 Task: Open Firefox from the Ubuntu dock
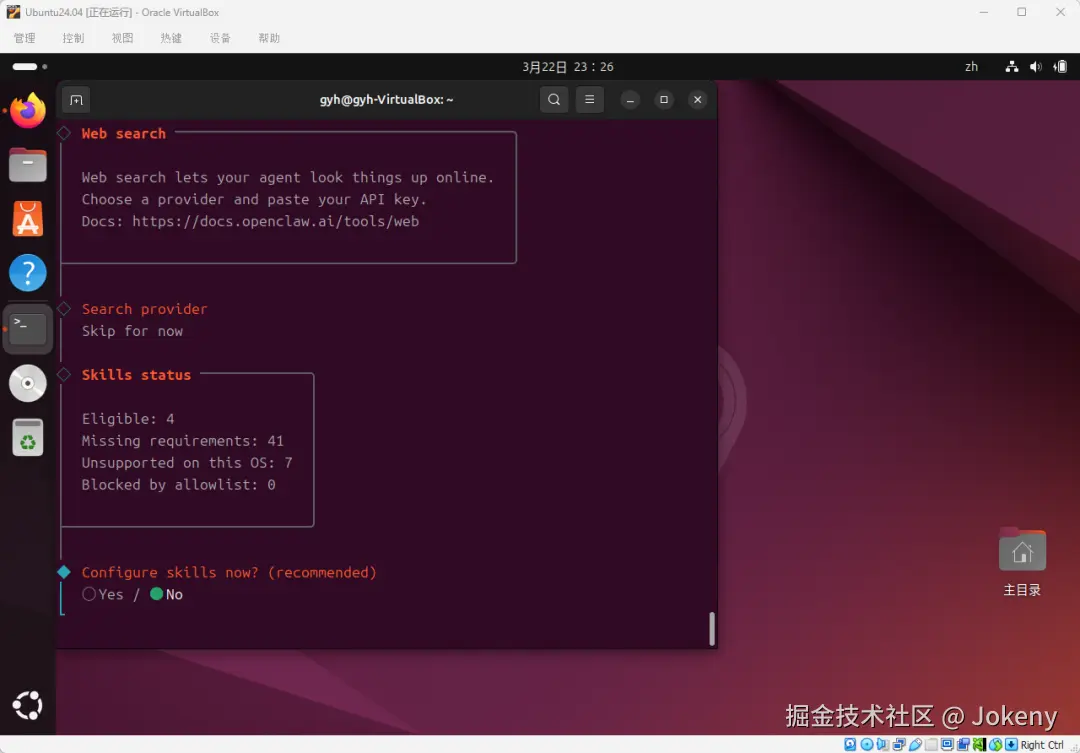click(x=28, y=111)
